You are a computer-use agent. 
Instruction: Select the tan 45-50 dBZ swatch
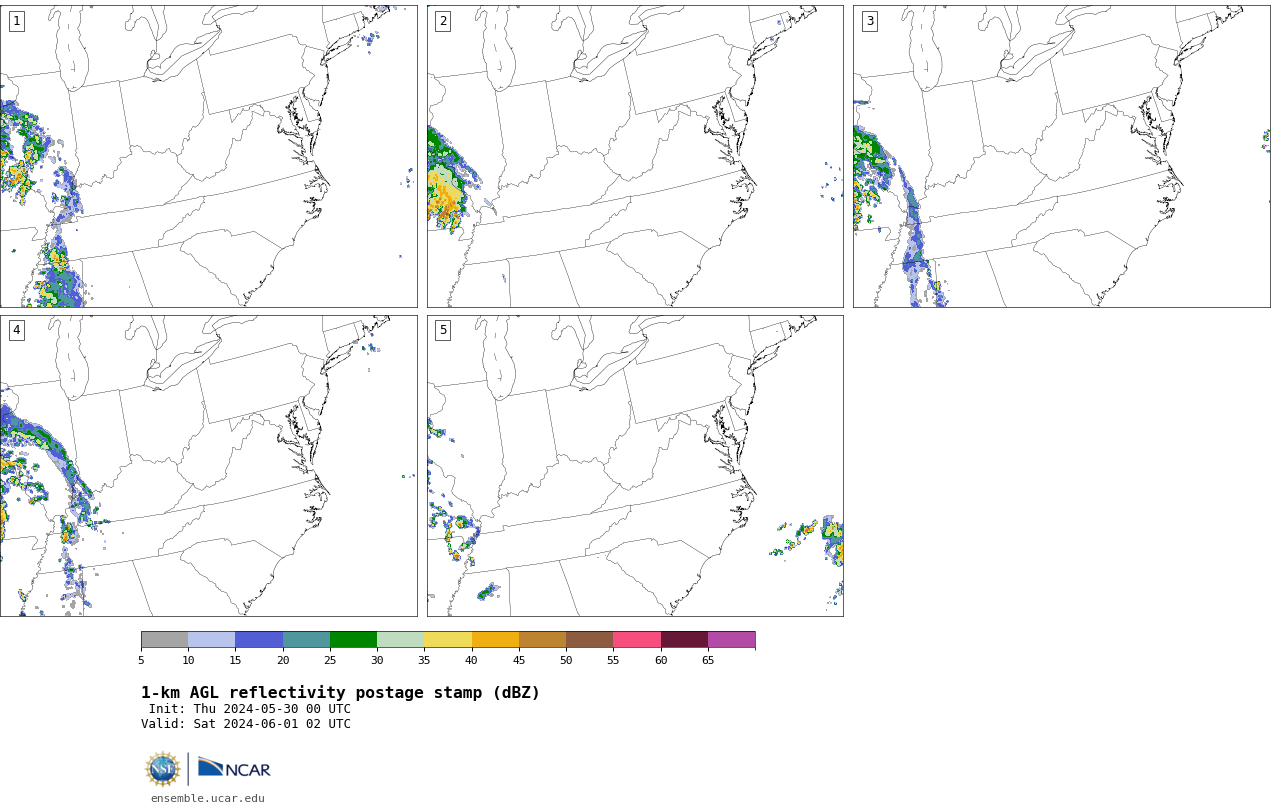point(542,640)
